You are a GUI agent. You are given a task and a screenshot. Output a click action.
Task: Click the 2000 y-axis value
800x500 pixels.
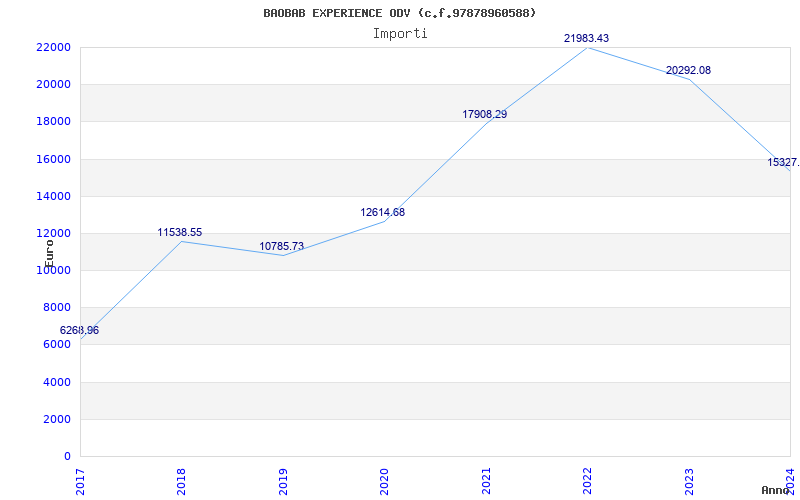point(56,419)
